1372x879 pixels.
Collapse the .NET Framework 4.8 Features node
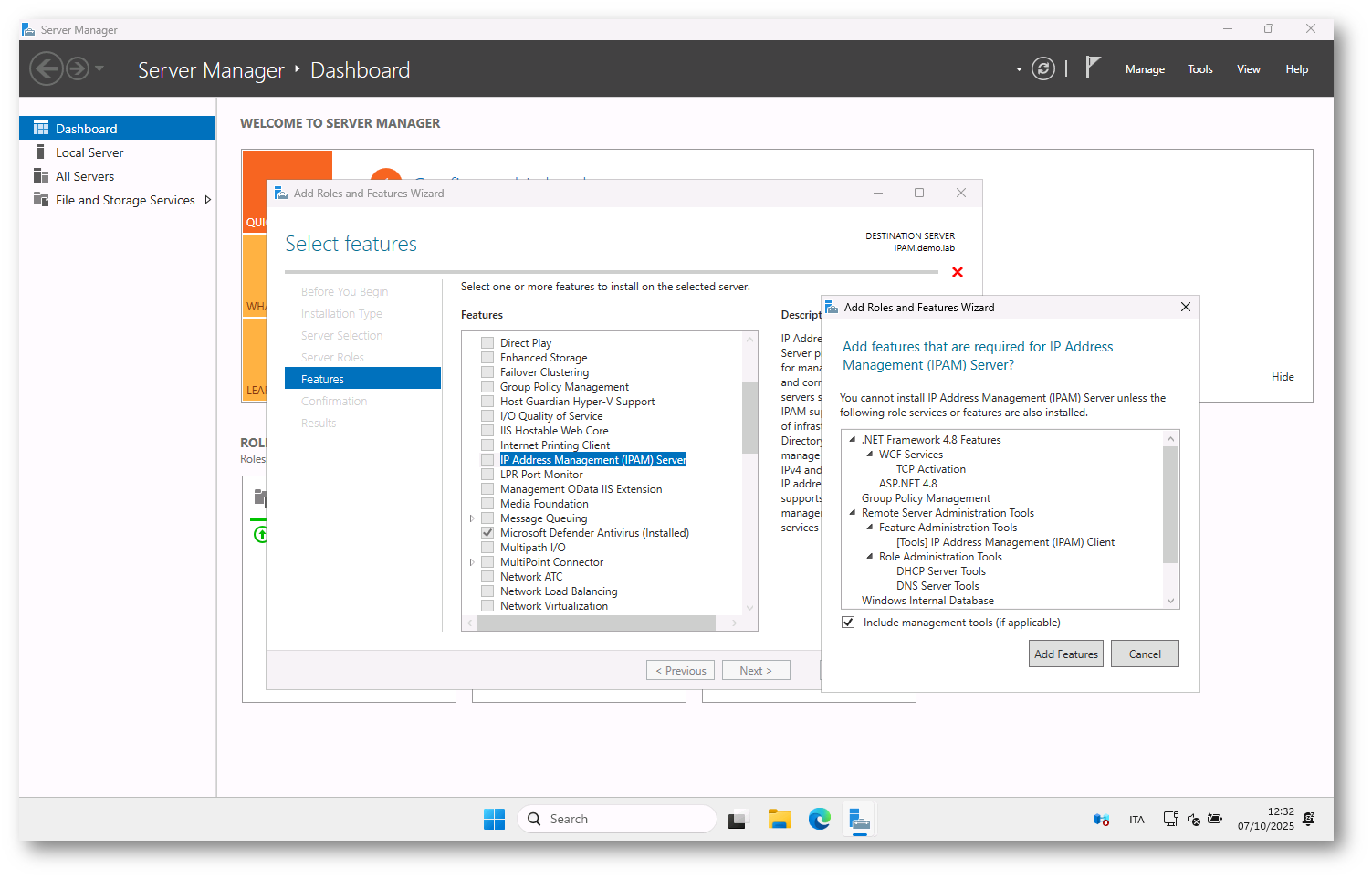coord(853,440)
